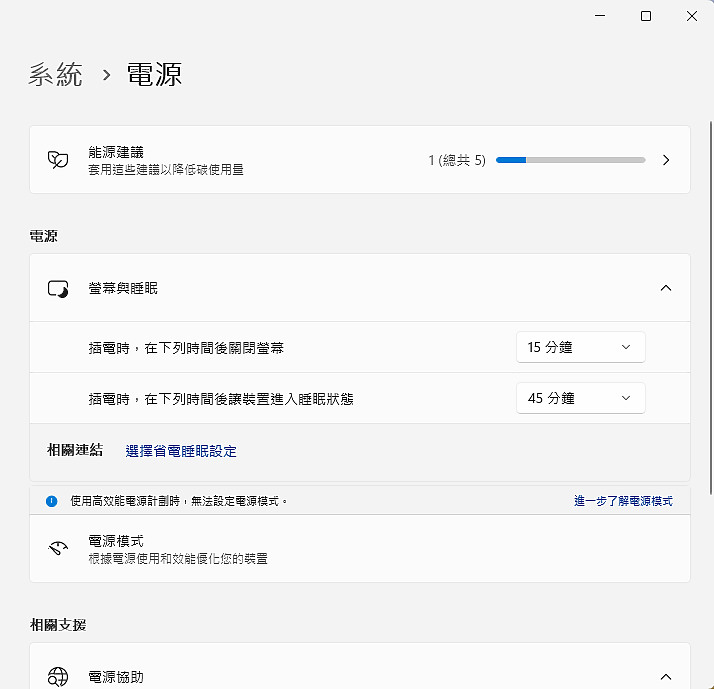Click the energy recommendations progress bar
This screenshot has height=689, width=714.
point(571,160)
